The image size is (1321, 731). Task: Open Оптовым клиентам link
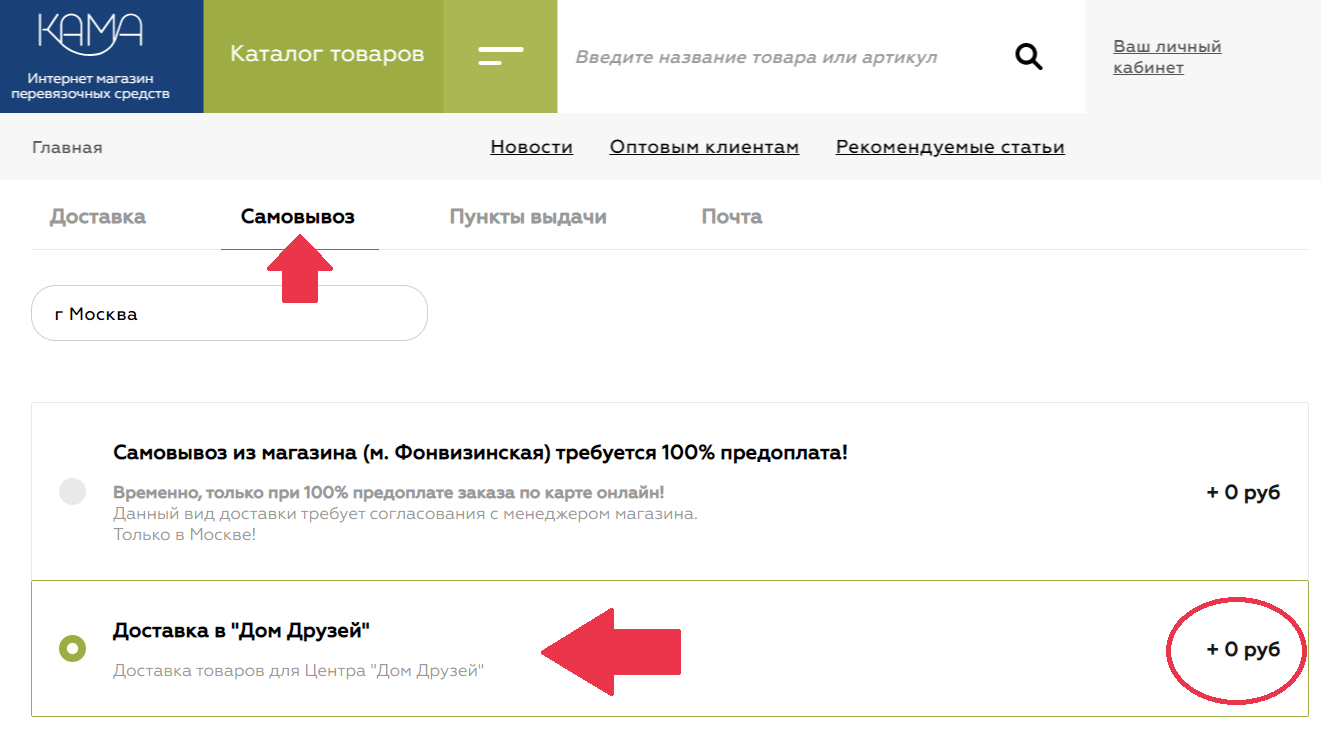(704, 147)
